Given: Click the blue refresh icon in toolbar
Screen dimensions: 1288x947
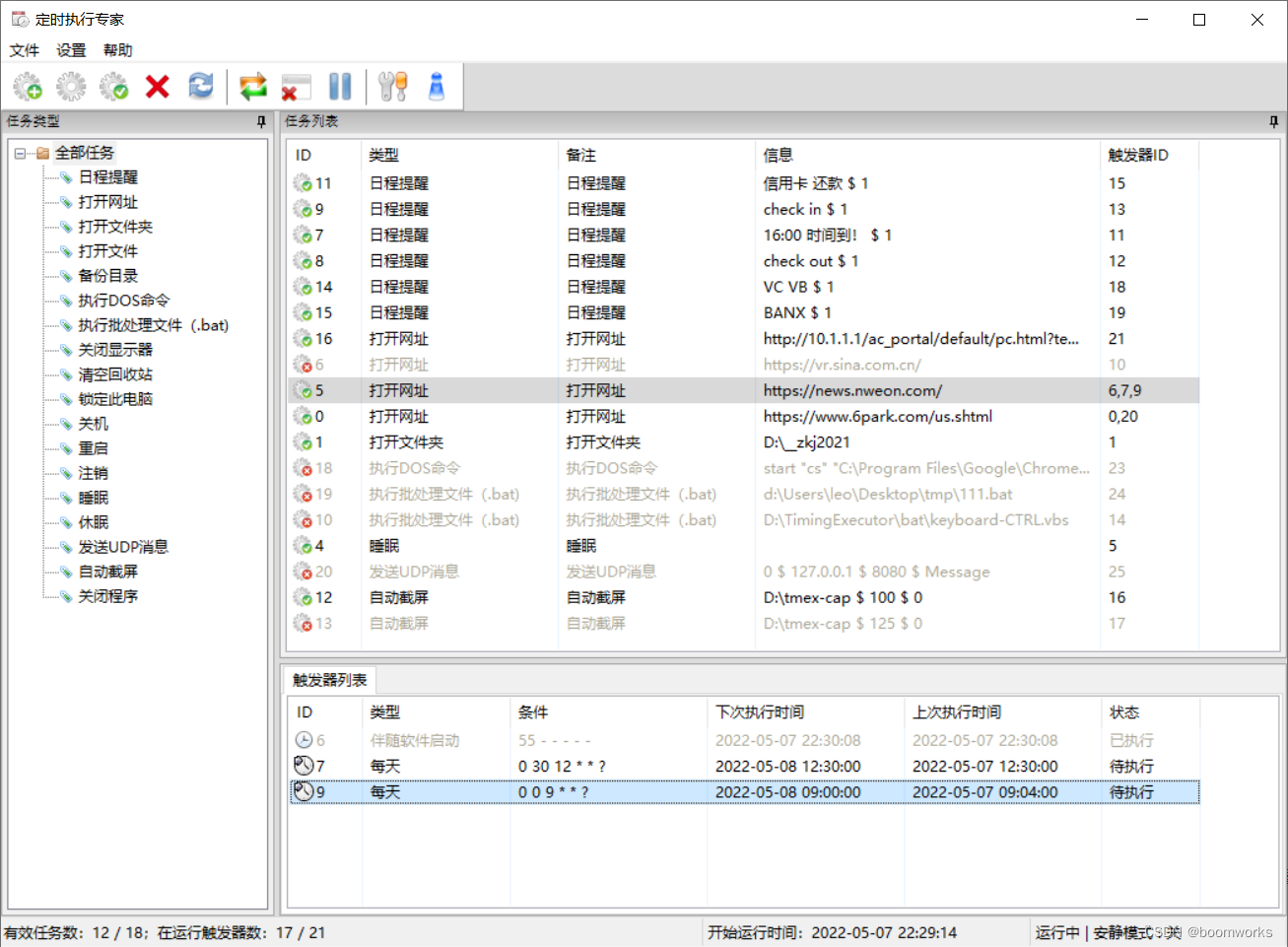Looking at the screenshot, I should [201, 87].
